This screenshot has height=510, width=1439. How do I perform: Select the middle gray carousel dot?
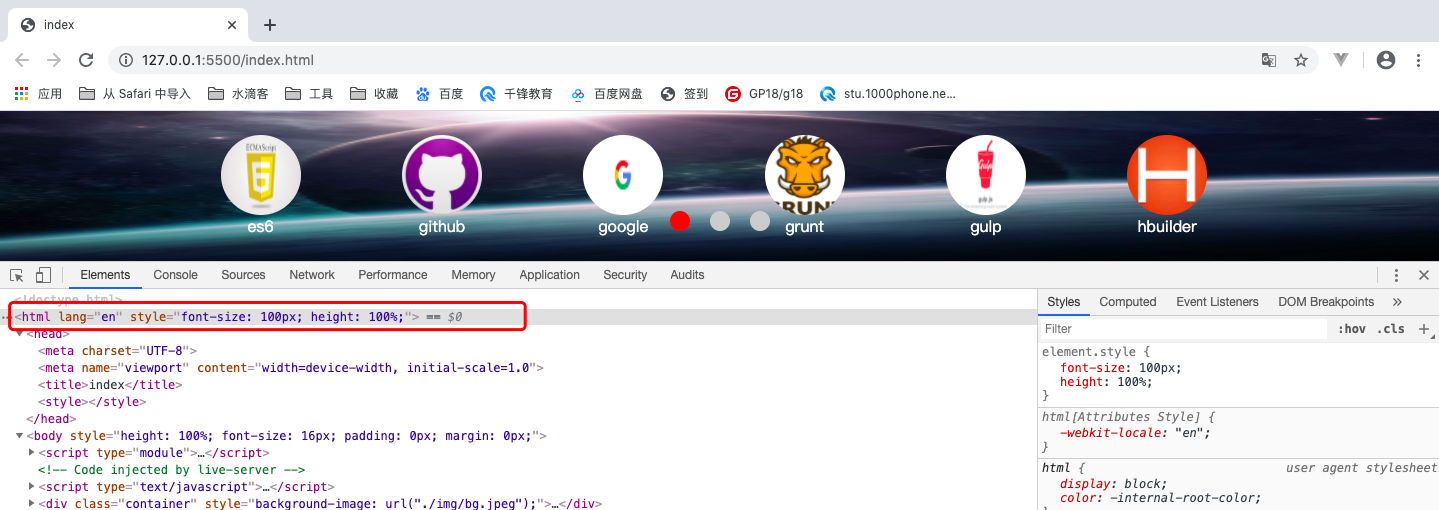pos(720,221)
